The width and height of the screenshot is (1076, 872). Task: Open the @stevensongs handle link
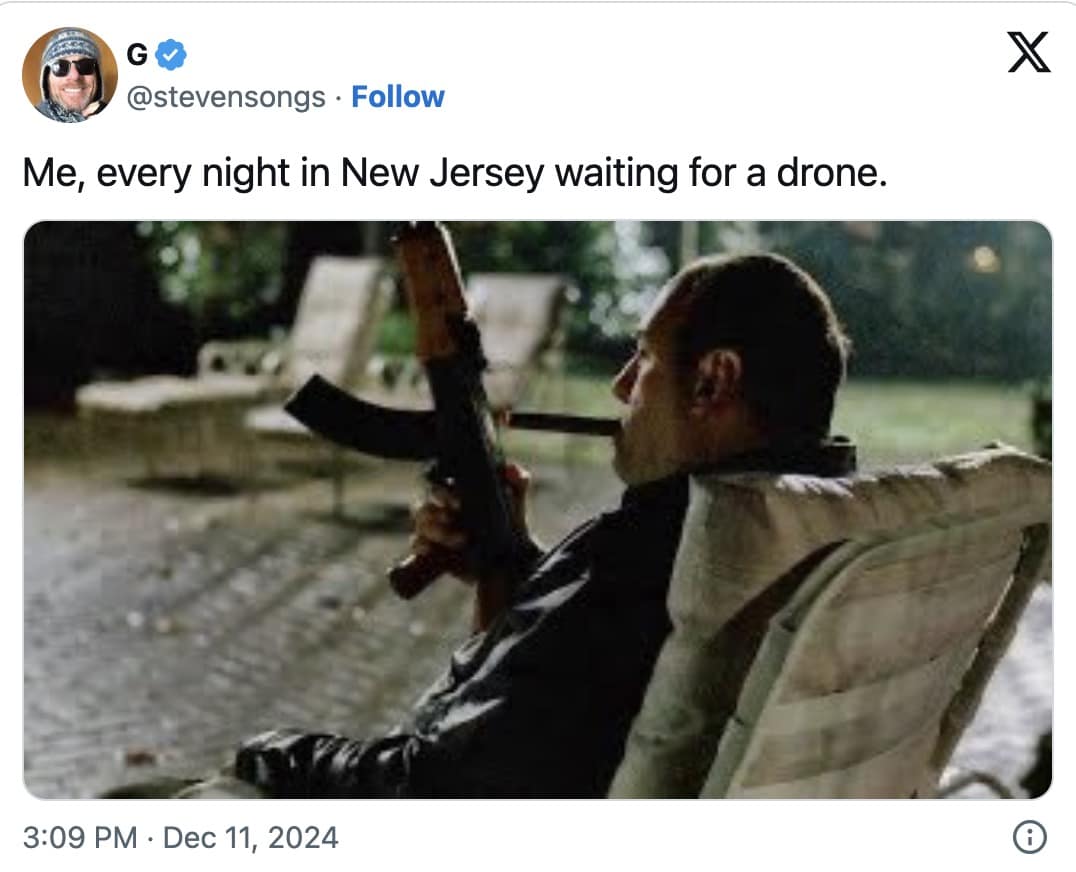[225, 97]
